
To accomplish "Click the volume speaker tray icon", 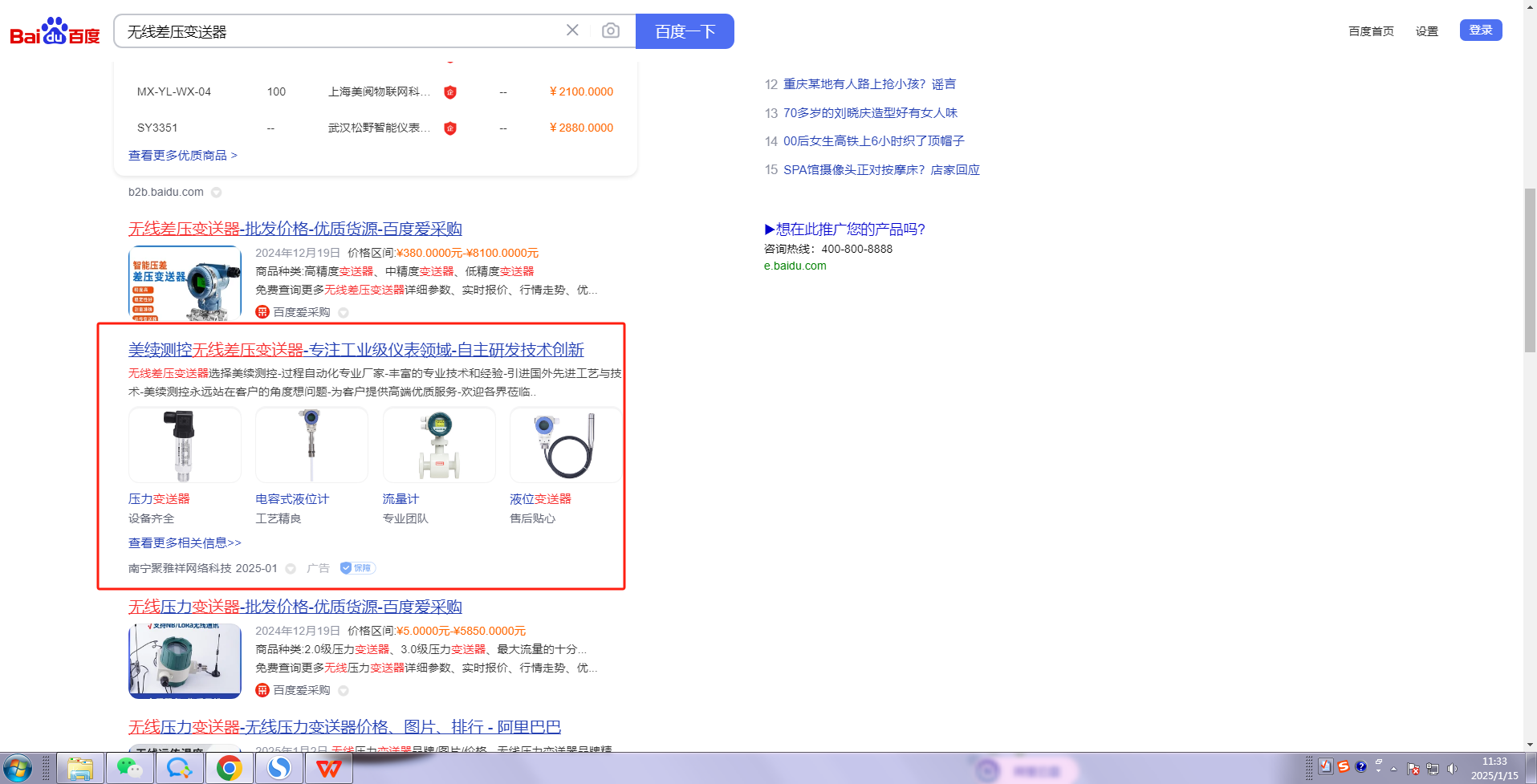I will pos(1451,769).
